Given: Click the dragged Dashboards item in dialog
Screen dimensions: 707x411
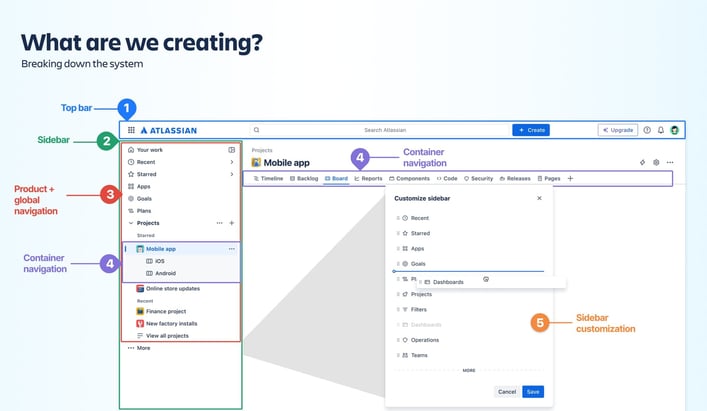Looking at the screenshot, I should pyautogui.click(x=491, y=282).
